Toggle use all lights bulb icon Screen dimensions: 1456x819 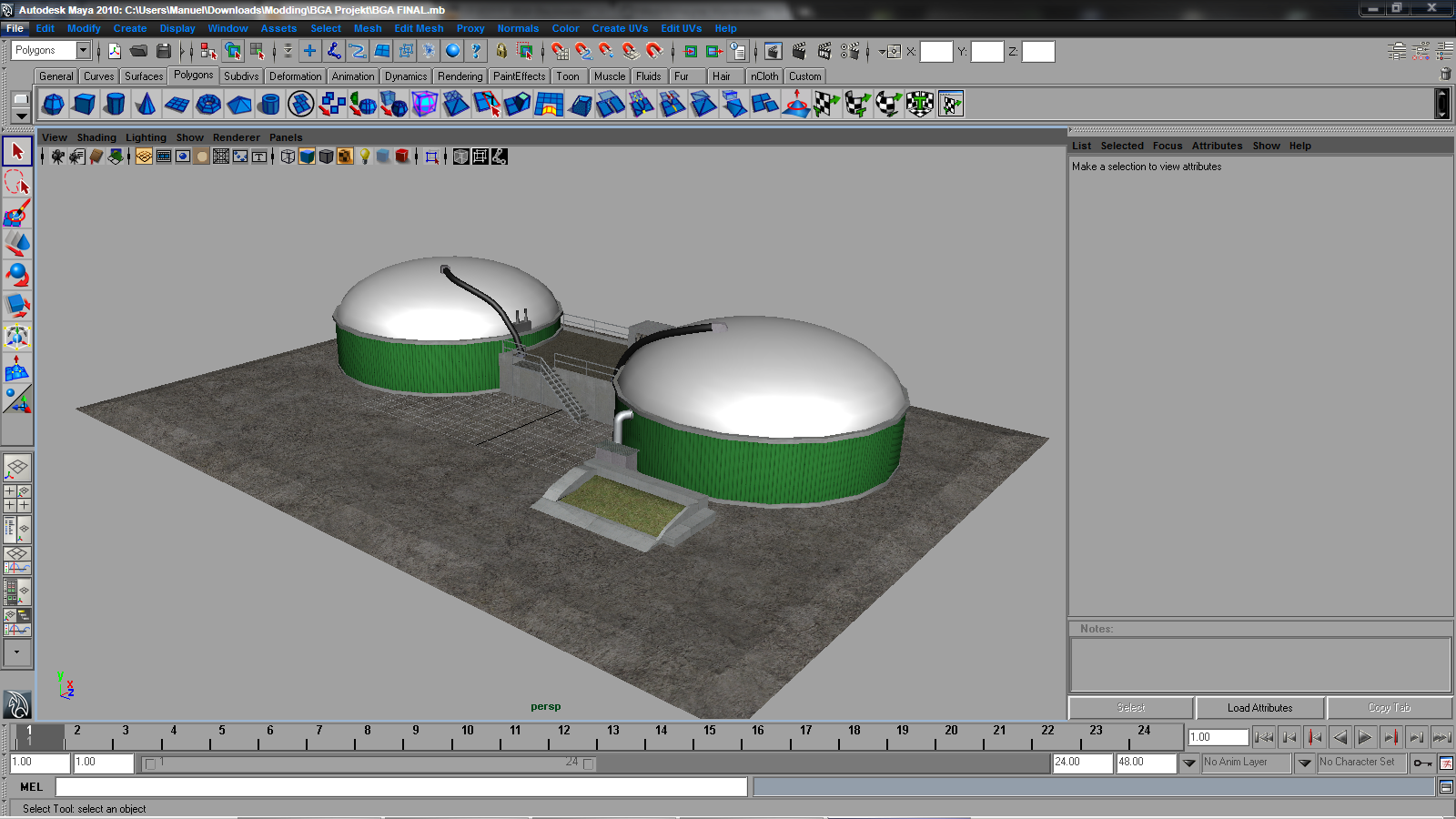pos(365,157)
